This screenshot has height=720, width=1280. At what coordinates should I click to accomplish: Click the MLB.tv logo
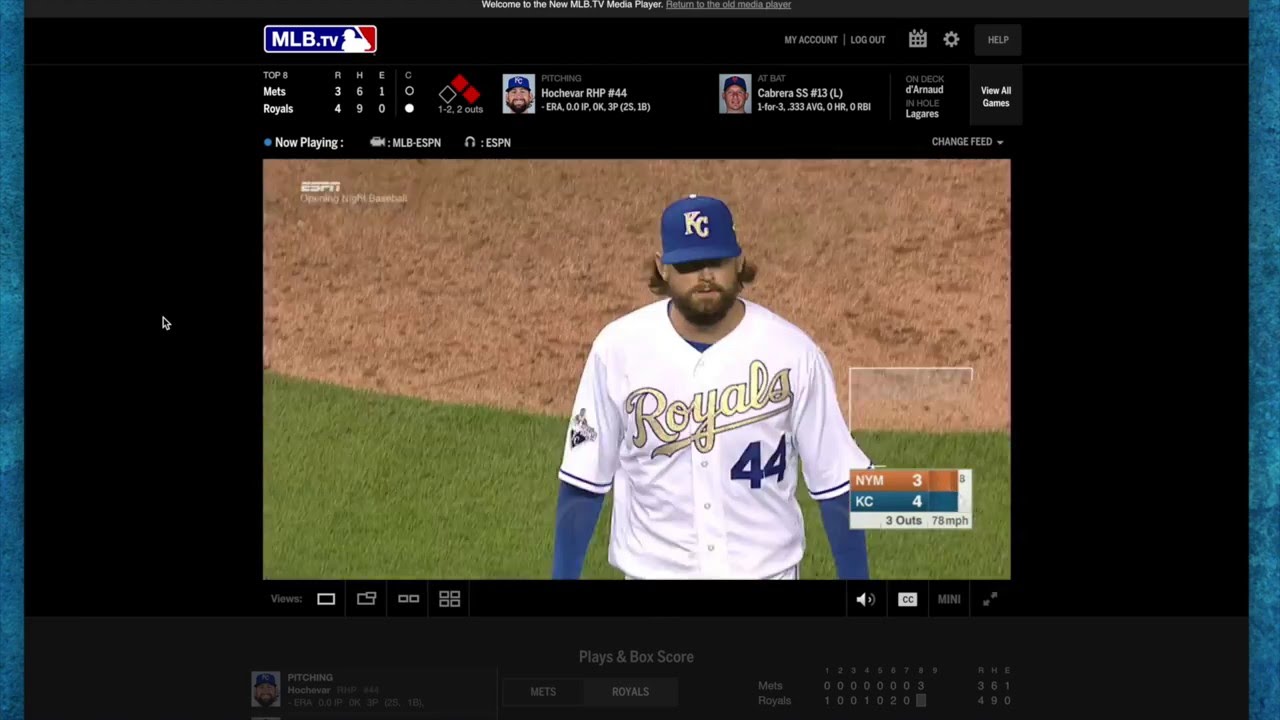pyautogui.click(x=320, y=39)
